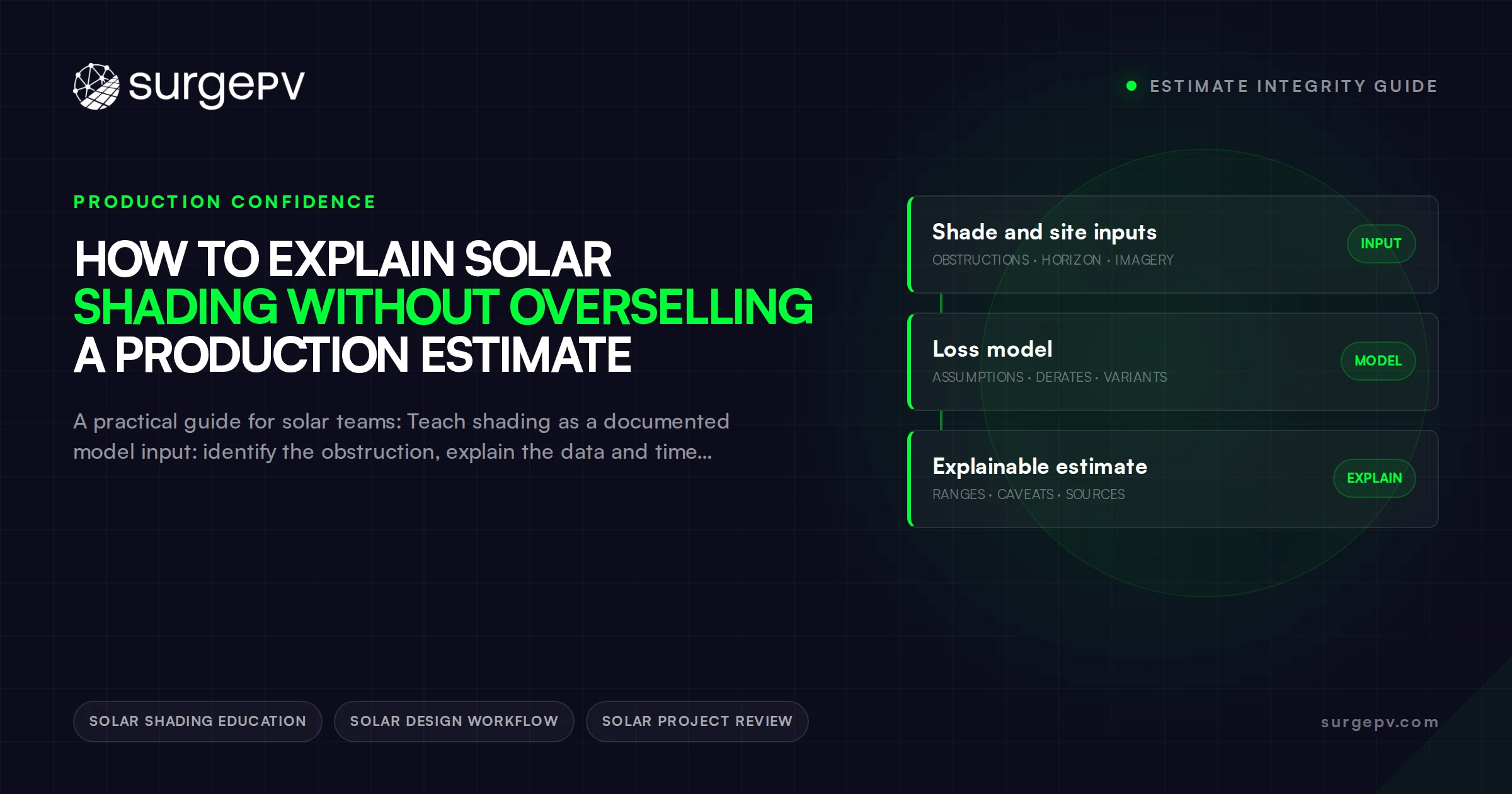Click the Solar Design Workflow tag
This screenshot has height=794, width=1512.
click(x=454, y=722)
